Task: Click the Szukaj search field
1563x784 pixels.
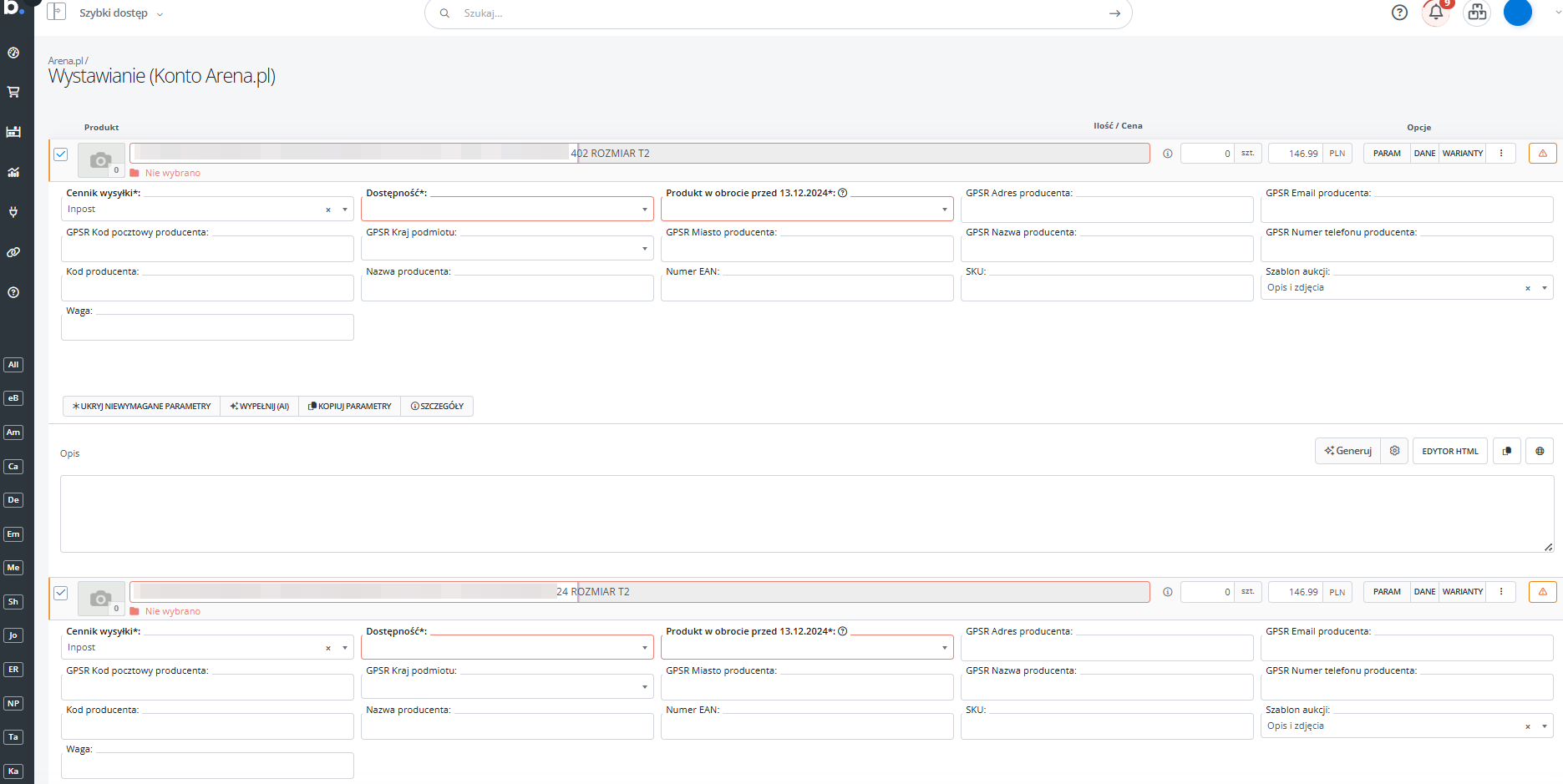Action: tap(777, 13)
